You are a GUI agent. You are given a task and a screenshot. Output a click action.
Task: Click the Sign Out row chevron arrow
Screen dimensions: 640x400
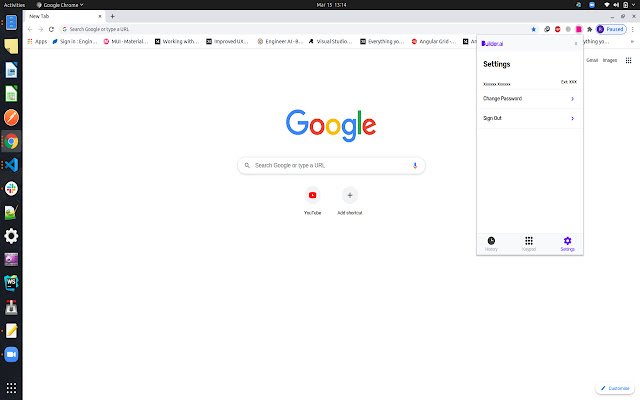[x=572, y=118]
